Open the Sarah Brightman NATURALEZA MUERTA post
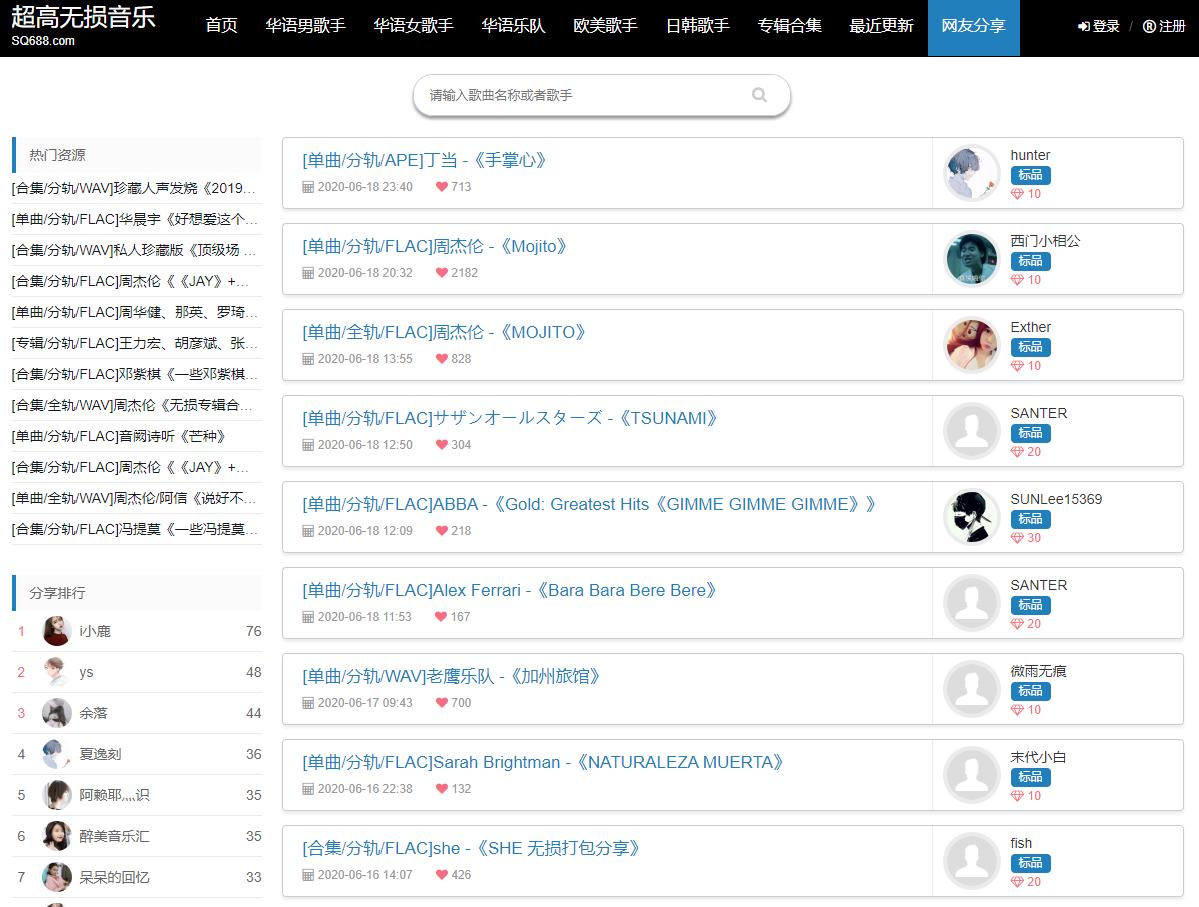1199x907 pixels. pyautogui.click(x=543, y=762)
